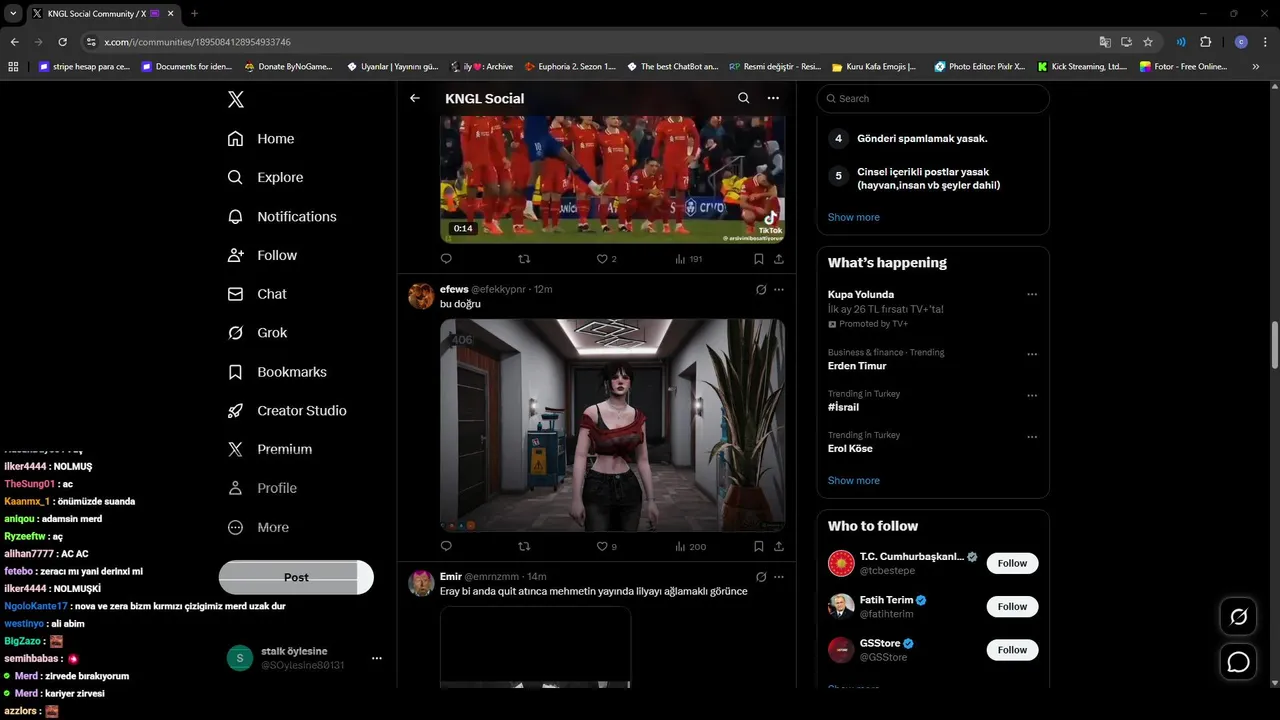Open Creator Studio in sidebar
1280x720 pixels.
coord(287,411)
